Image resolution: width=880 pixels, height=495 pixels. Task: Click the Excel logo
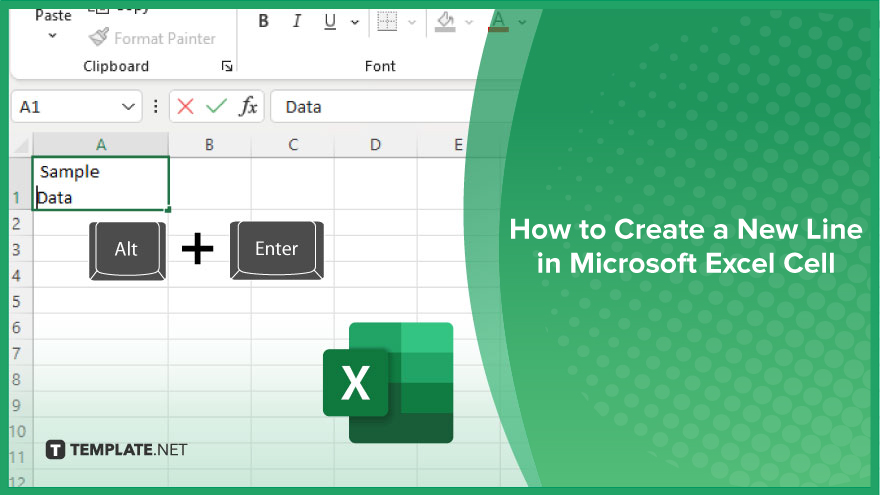coord(388,383)
